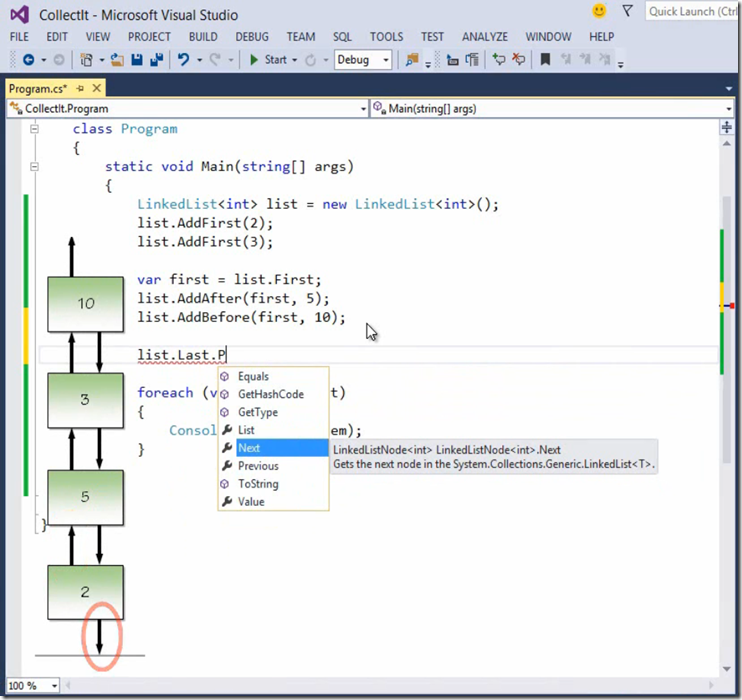Image resolution: width=742 pixels, height=700 pixels.
Task: Open the overflow arrow after the bookmark icons
Action: point(620,65)
